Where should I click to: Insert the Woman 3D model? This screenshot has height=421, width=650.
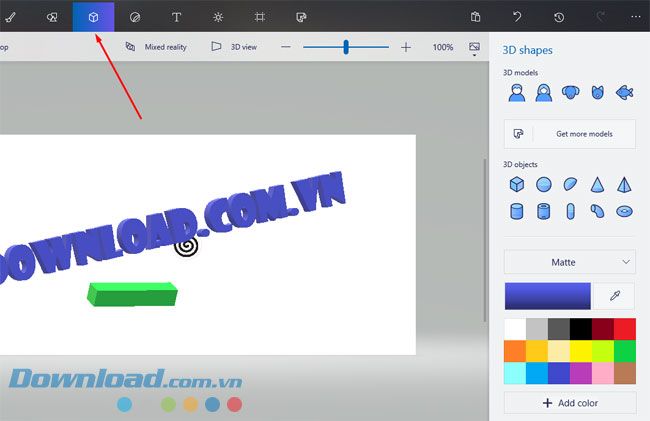click(543, 93)
